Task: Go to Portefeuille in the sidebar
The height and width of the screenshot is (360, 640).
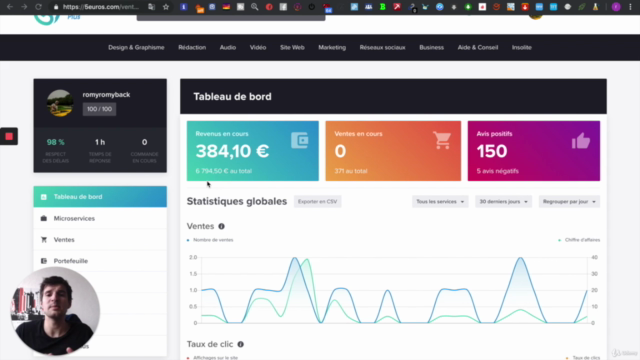Action: tap(100, 261)
